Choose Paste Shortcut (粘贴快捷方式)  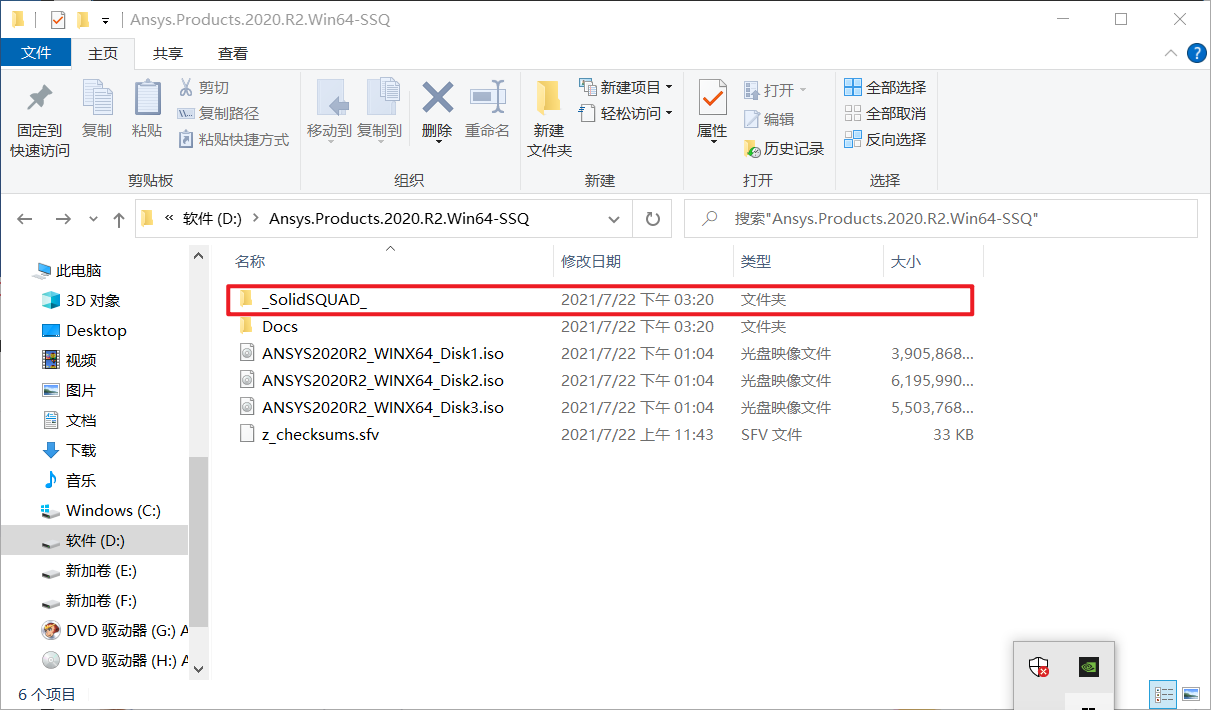click(233, 140)
